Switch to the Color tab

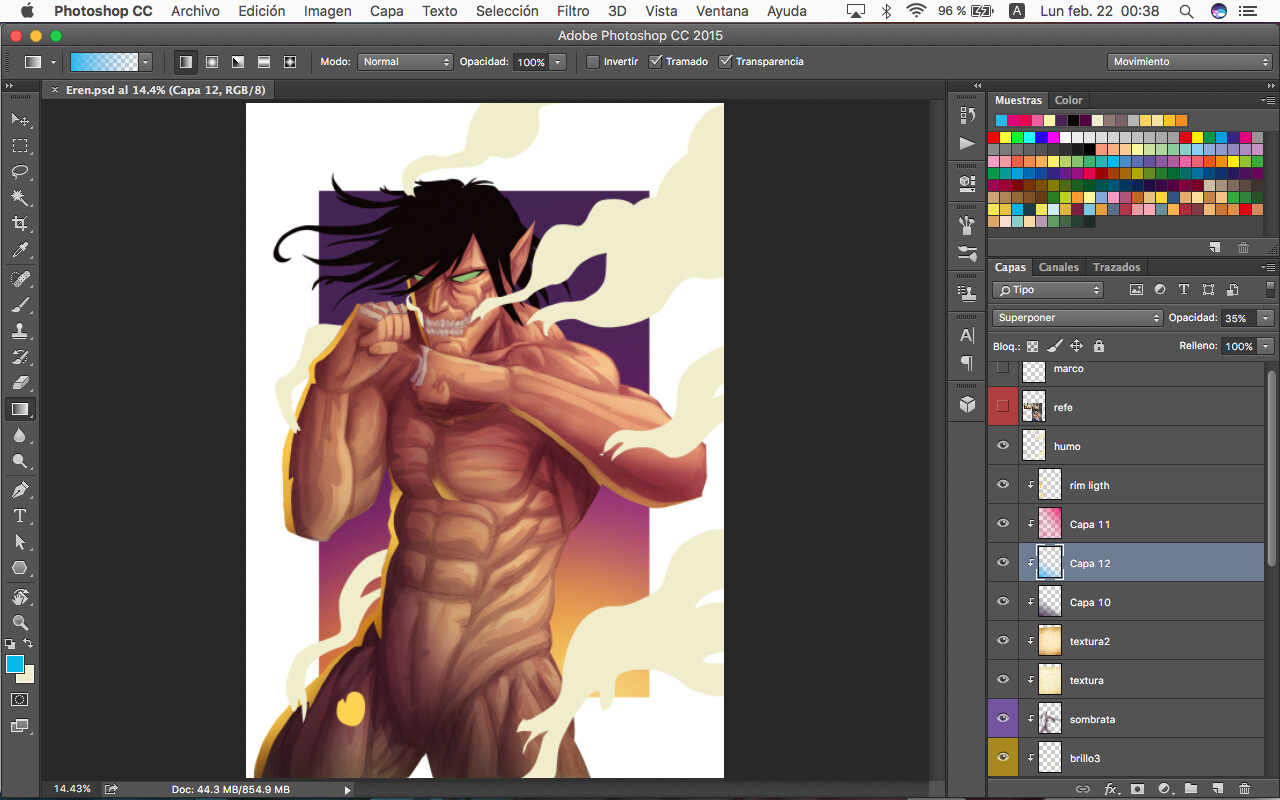(1068, 100)
